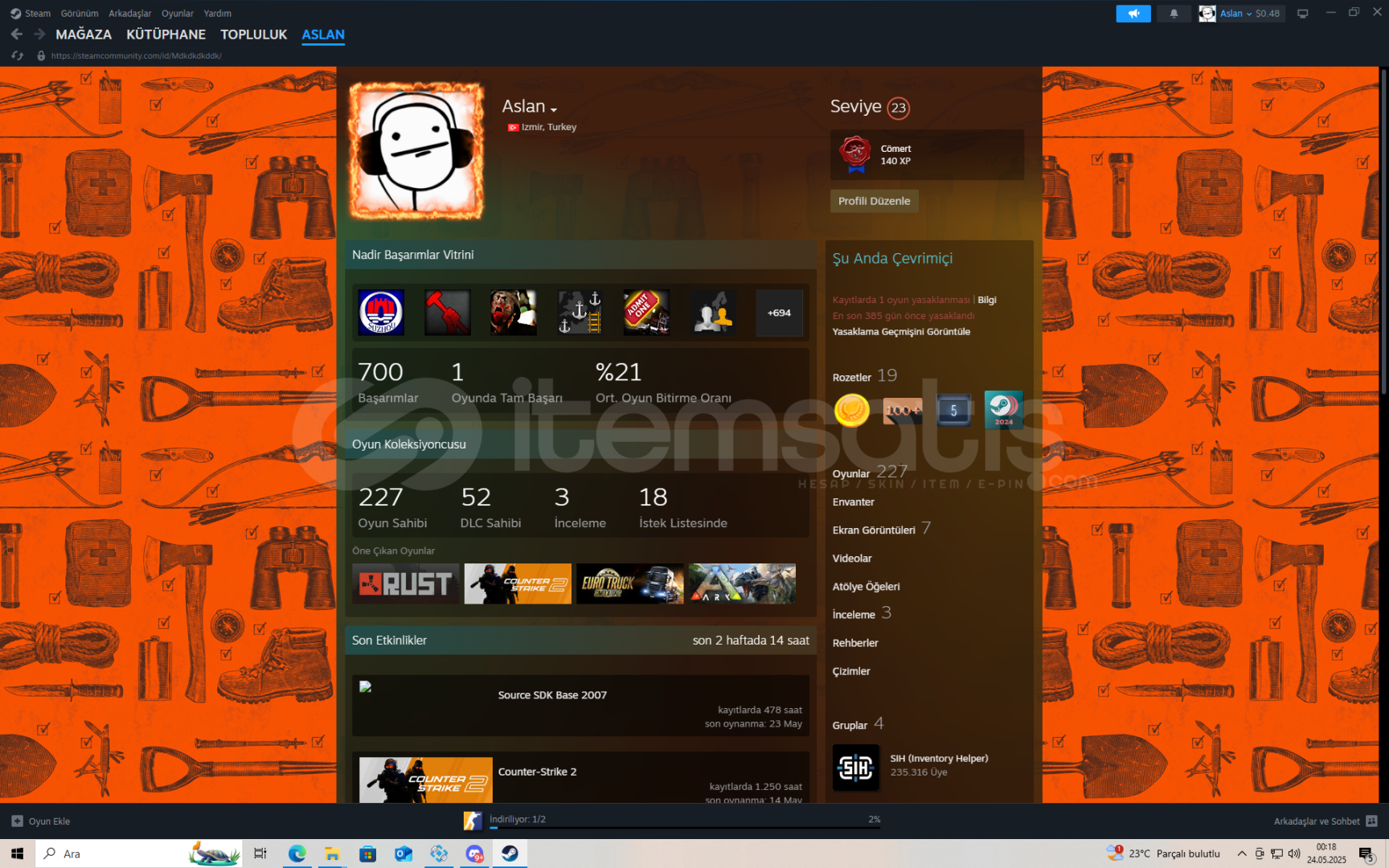Show hidden system tray icons chevron
Viewport: 1389px width, 868px height.
(x=1242, y=854)
